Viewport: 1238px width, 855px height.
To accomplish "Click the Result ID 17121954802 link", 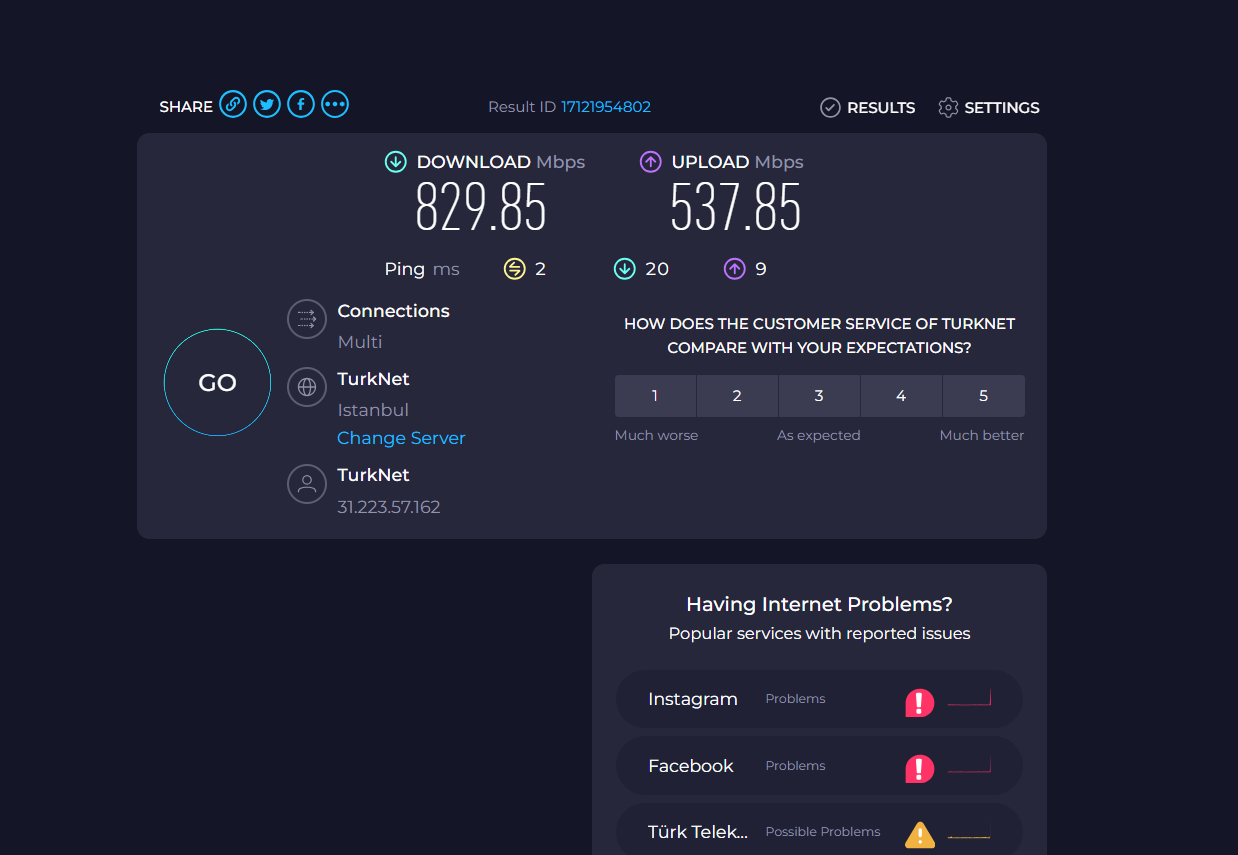I will click(x=606, y=107).
